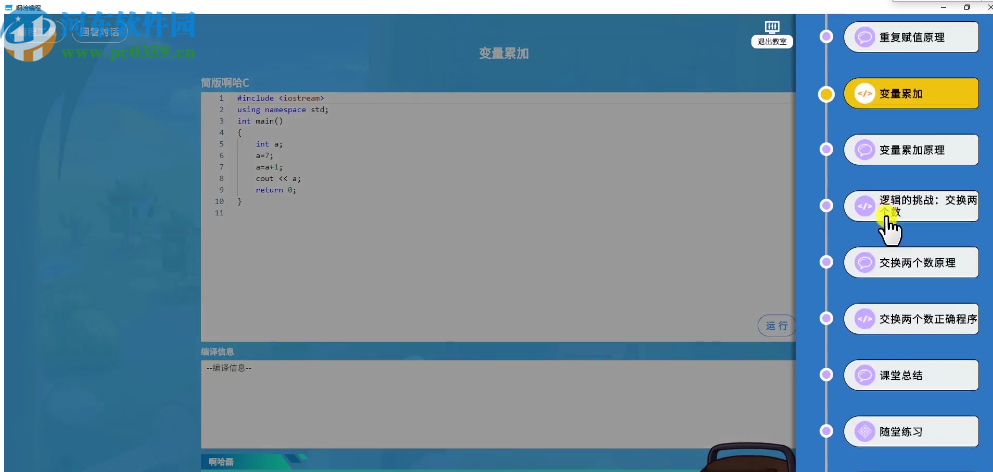Screen dimensions: 993x472
Task: Click the app icon in the title bar
Action: [x=9, y=7]
